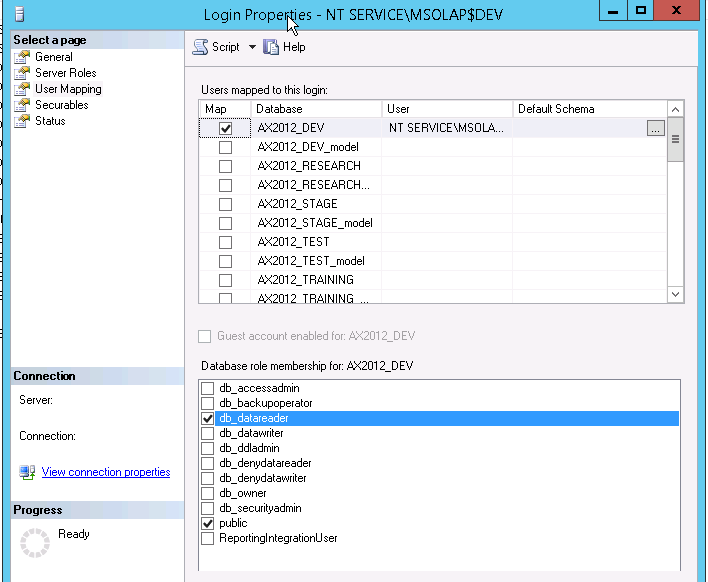708x582 pixels.
Task: Open the Script dropdown arrow
Action: click(252, 47)
